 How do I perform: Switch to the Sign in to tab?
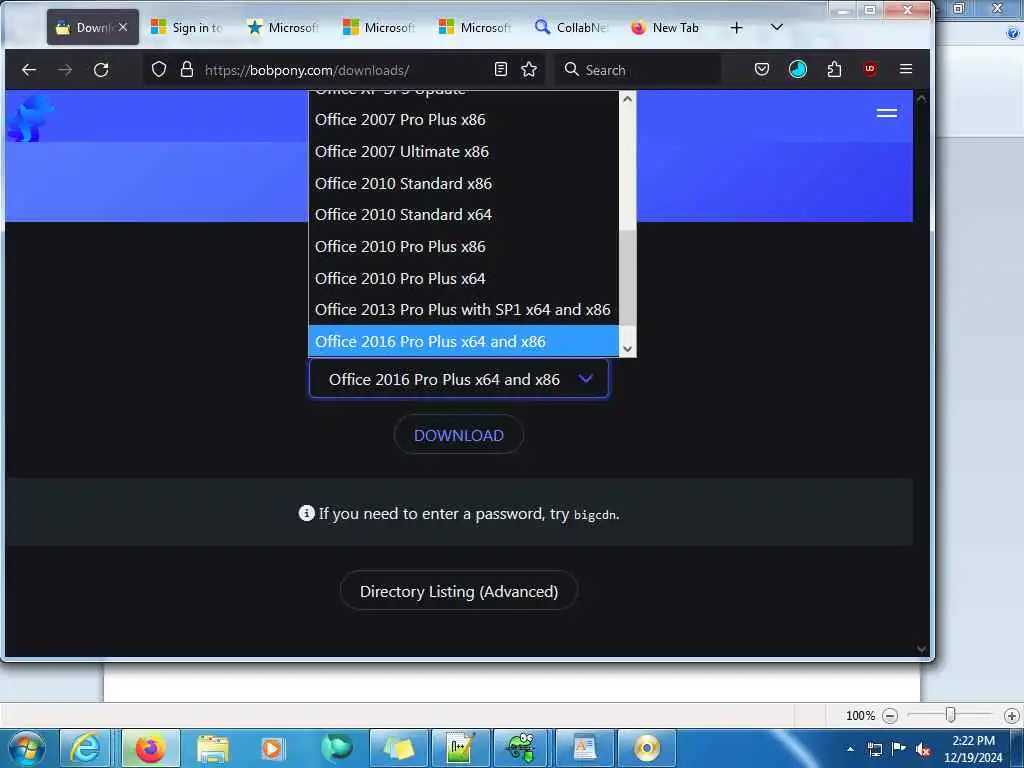tap(189, 27)
